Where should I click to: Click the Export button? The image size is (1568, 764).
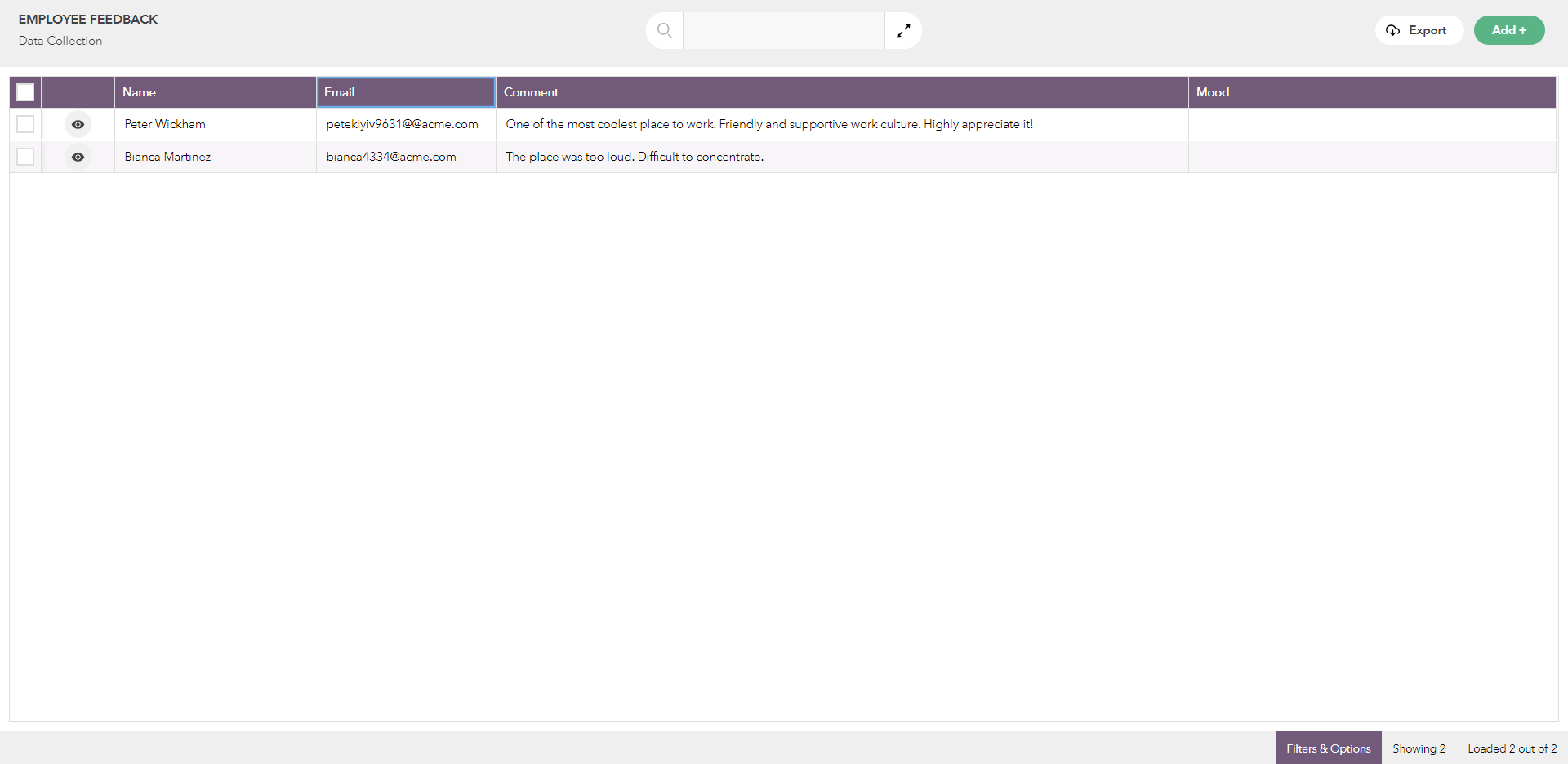[x=1419, y=31]
